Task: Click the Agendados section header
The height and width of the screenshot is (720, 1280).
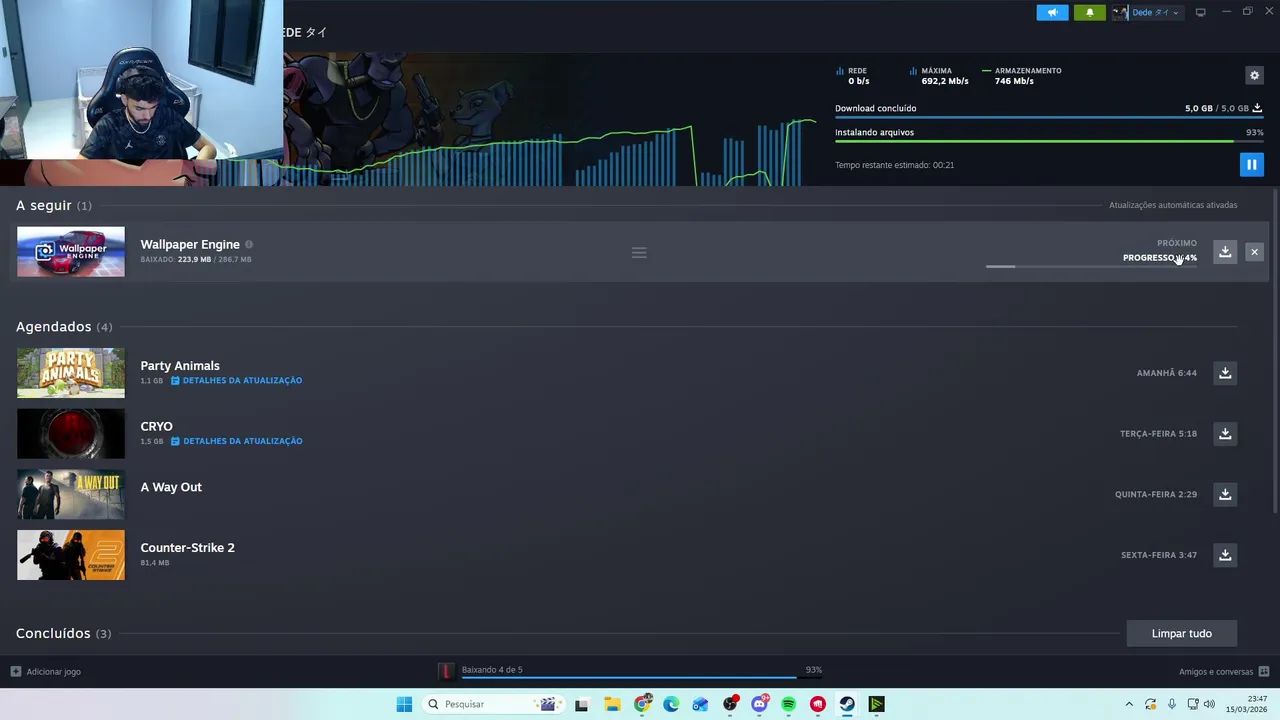Action: tap(64, 326)
